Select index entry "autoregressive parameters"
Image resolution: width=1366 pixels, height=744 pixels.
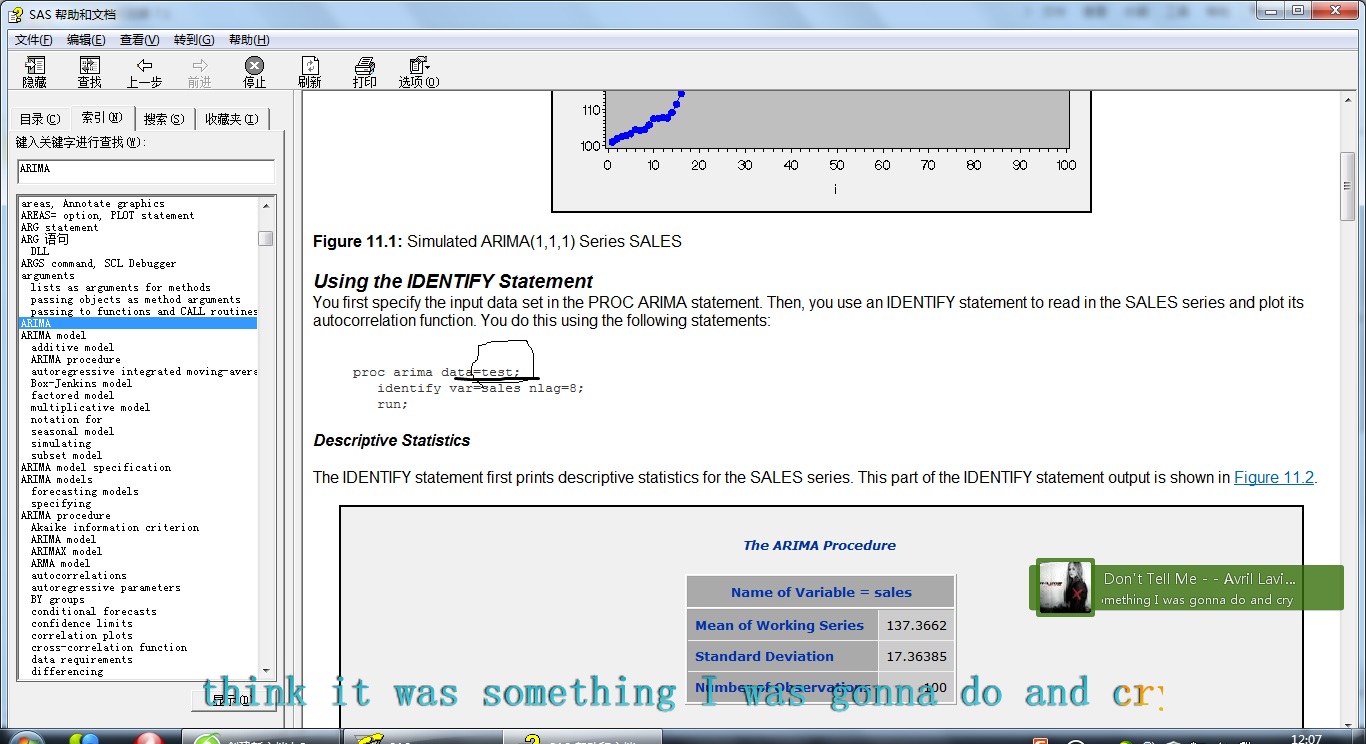106,588
